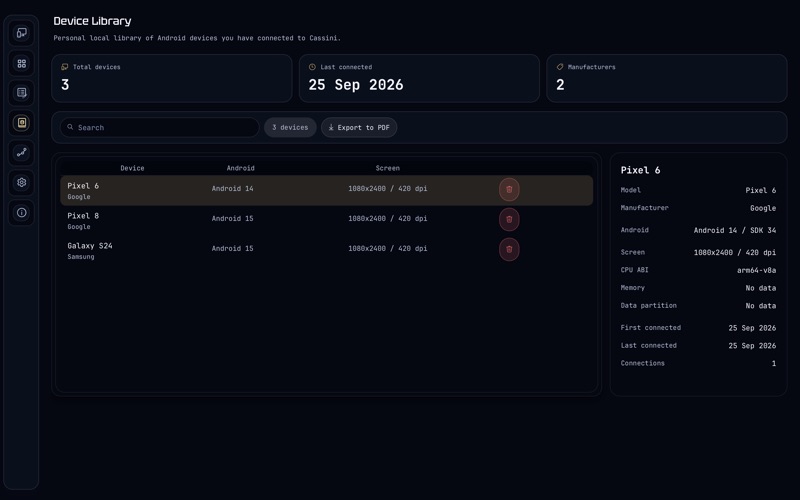Click the Last connected clock icon
This screenshot has width=800, height=500.
point(312,67)
